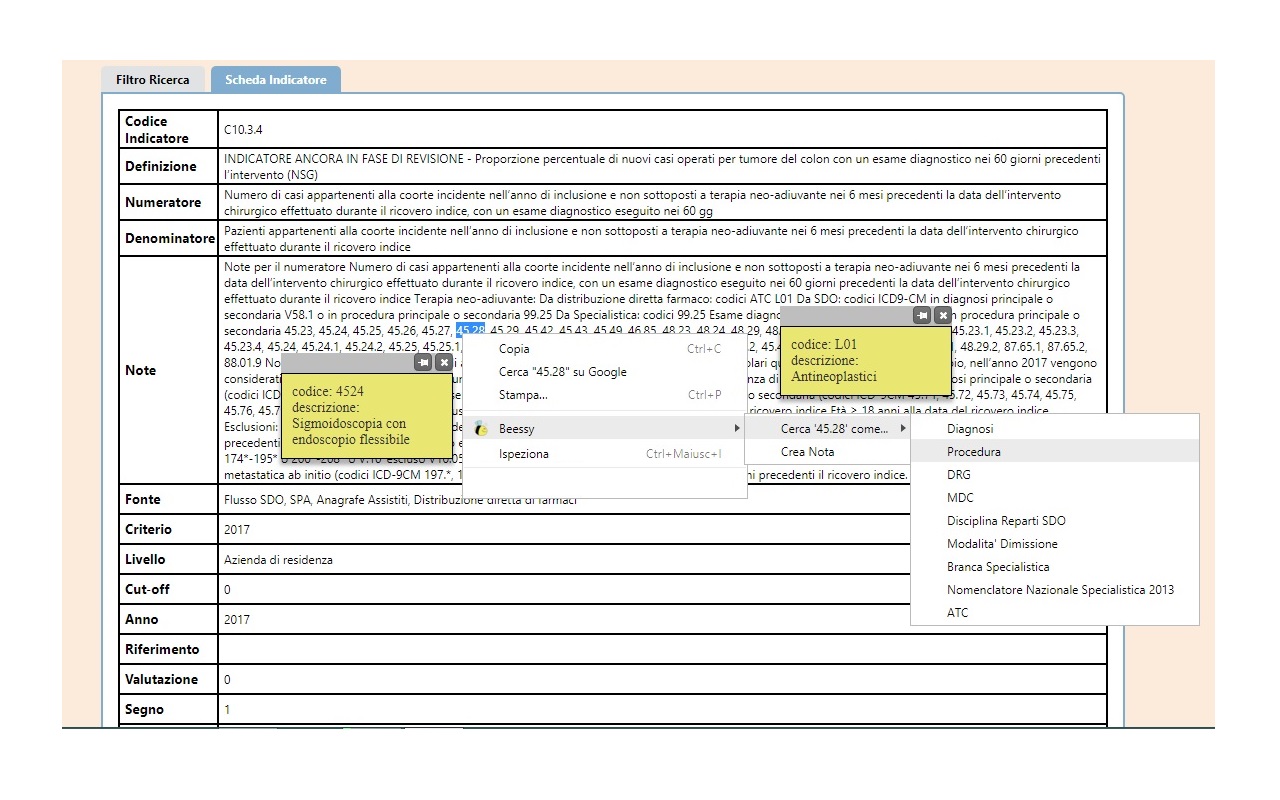Search "45.28" su Google via context menu

(x=605, y=372)
